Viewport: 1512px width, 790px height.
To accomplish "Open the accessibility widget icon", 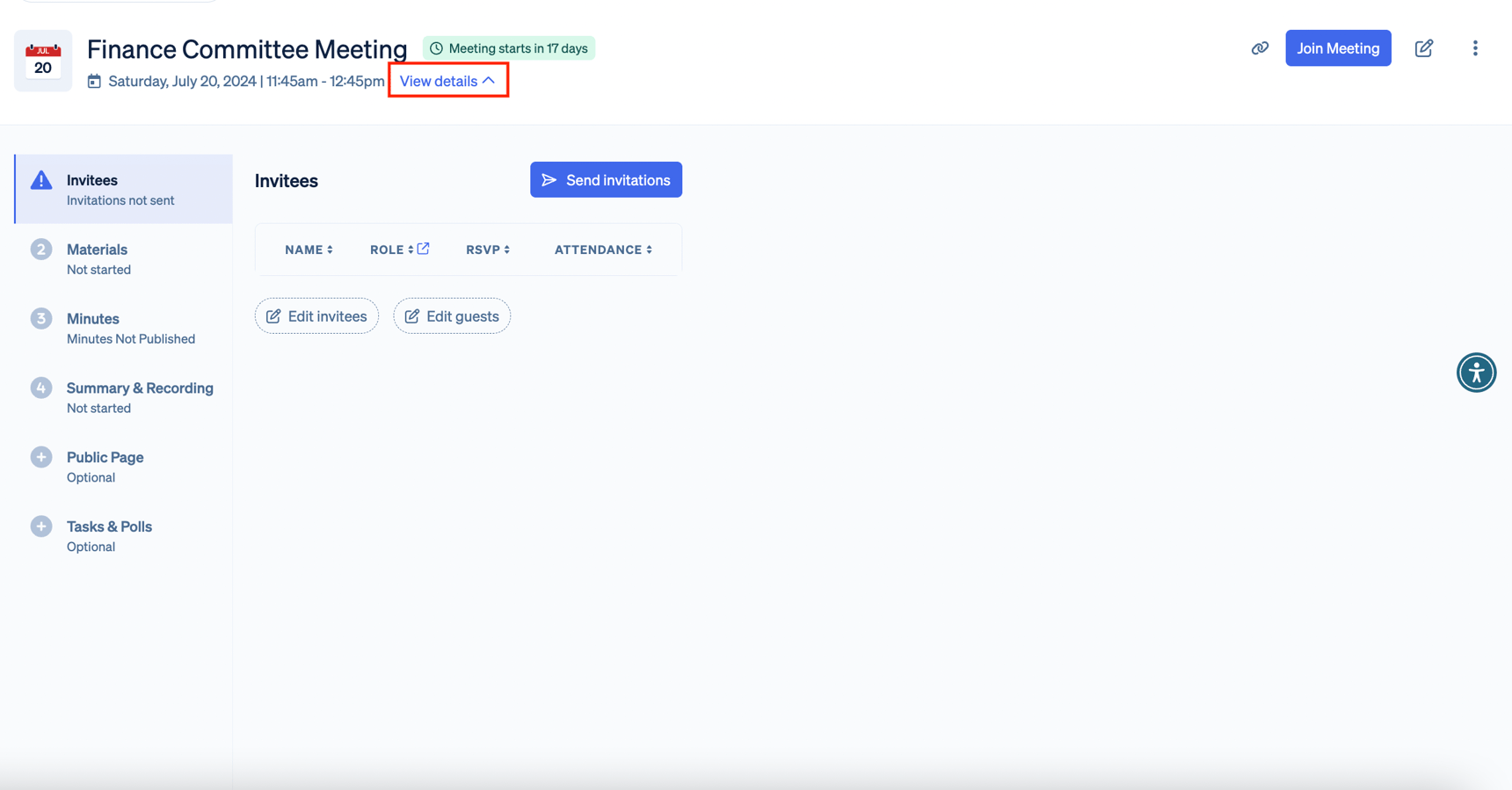I will click(x=1476, y=373).
